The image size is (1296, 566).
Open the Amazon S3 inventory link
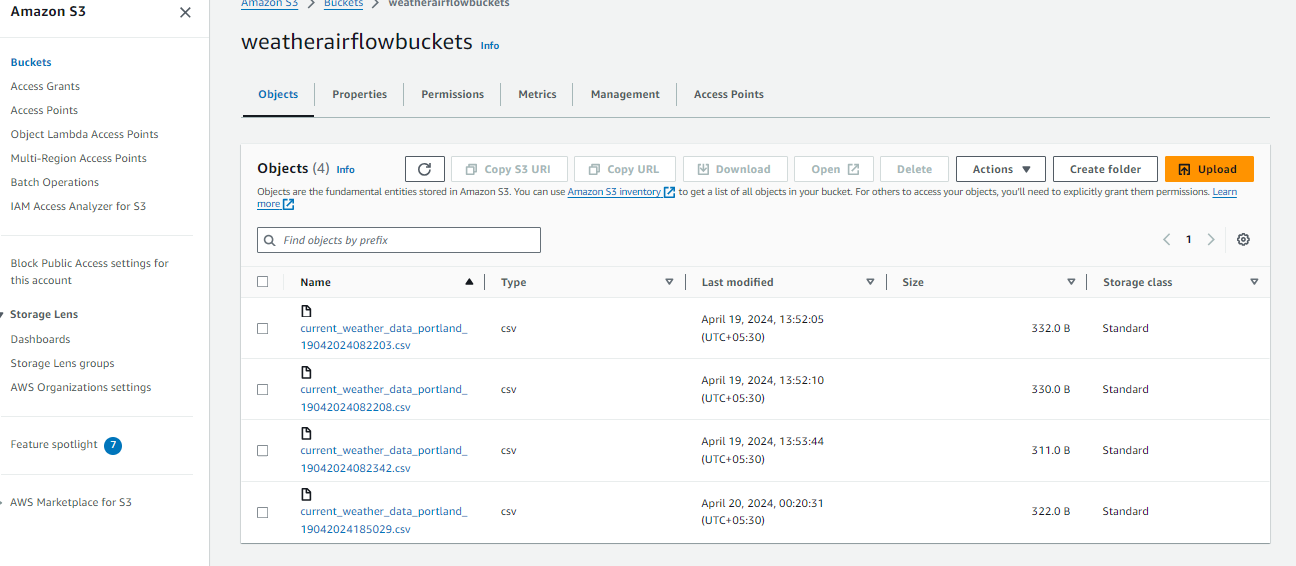621,192
